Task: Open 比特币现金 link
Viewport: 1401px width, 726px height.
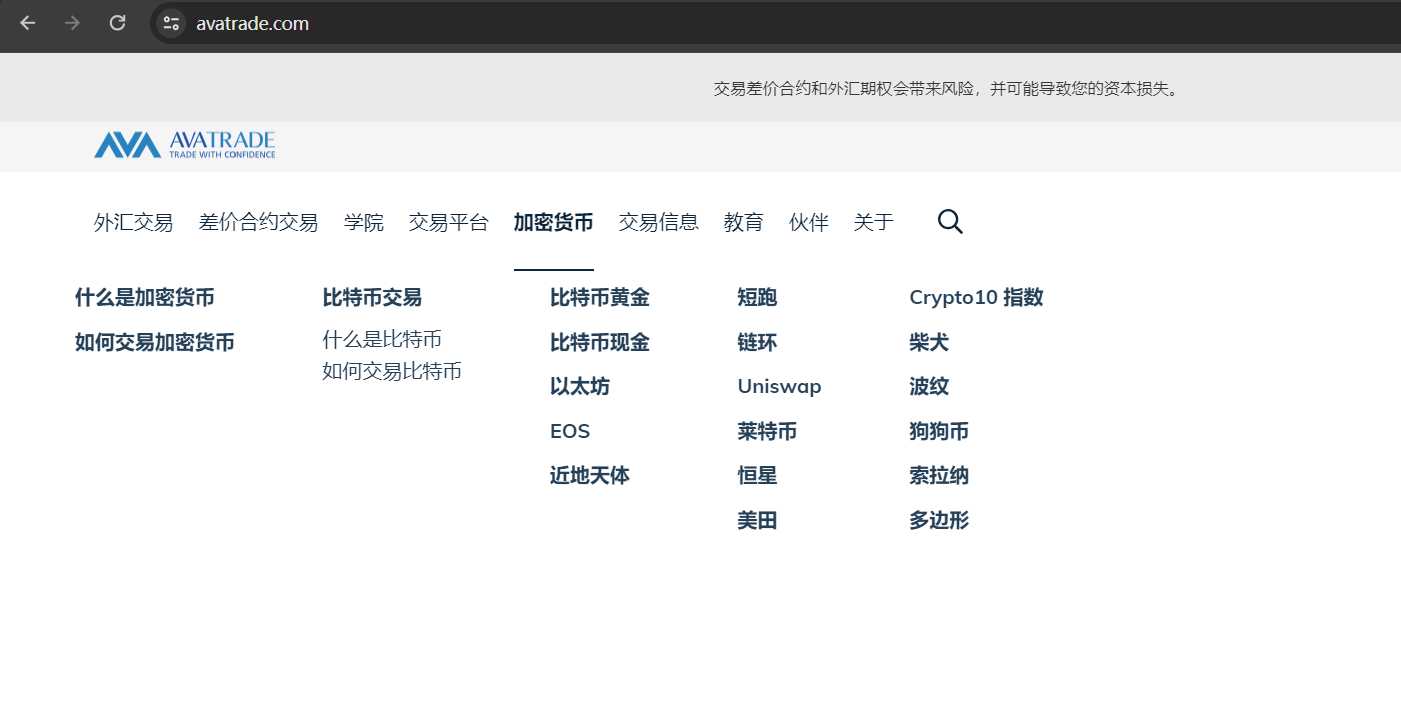Action: click(x=600, y=343)
